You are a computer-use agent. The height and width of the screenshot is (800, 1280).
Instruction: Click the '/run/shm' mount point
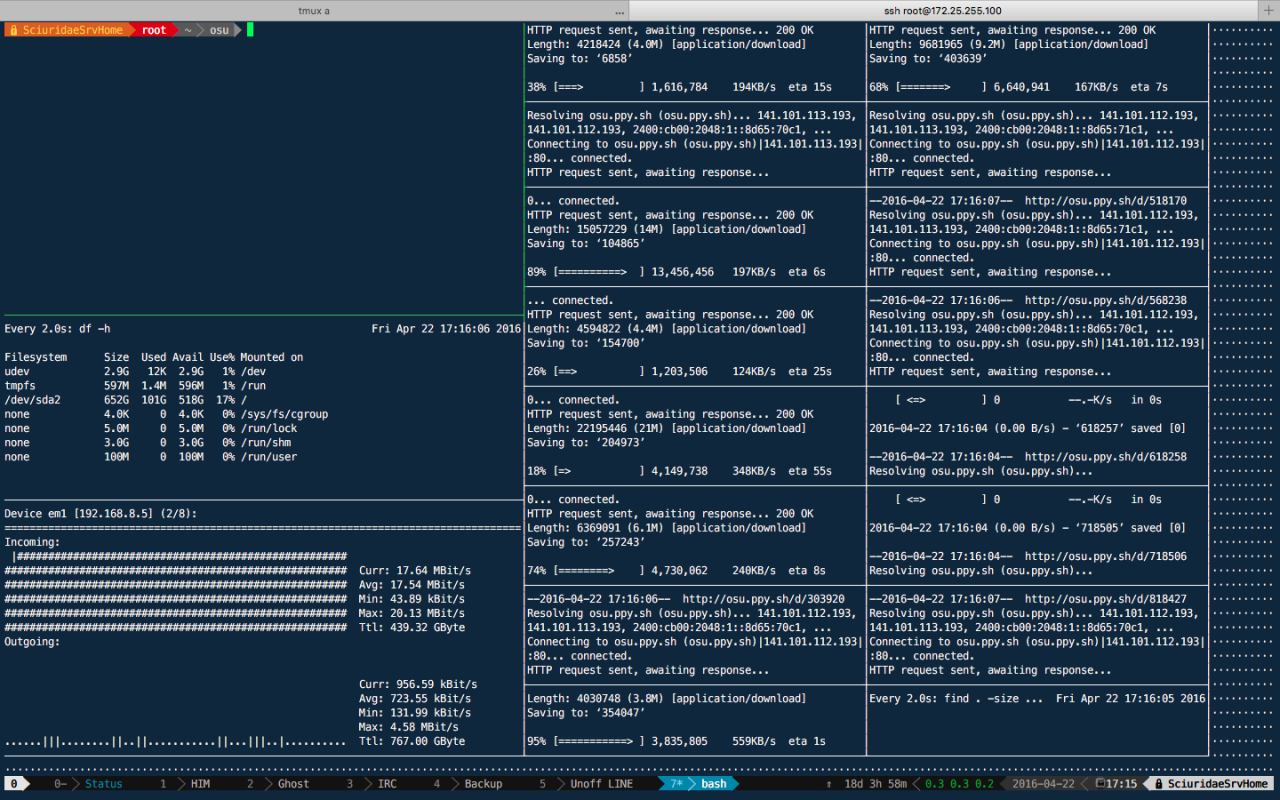265,443
